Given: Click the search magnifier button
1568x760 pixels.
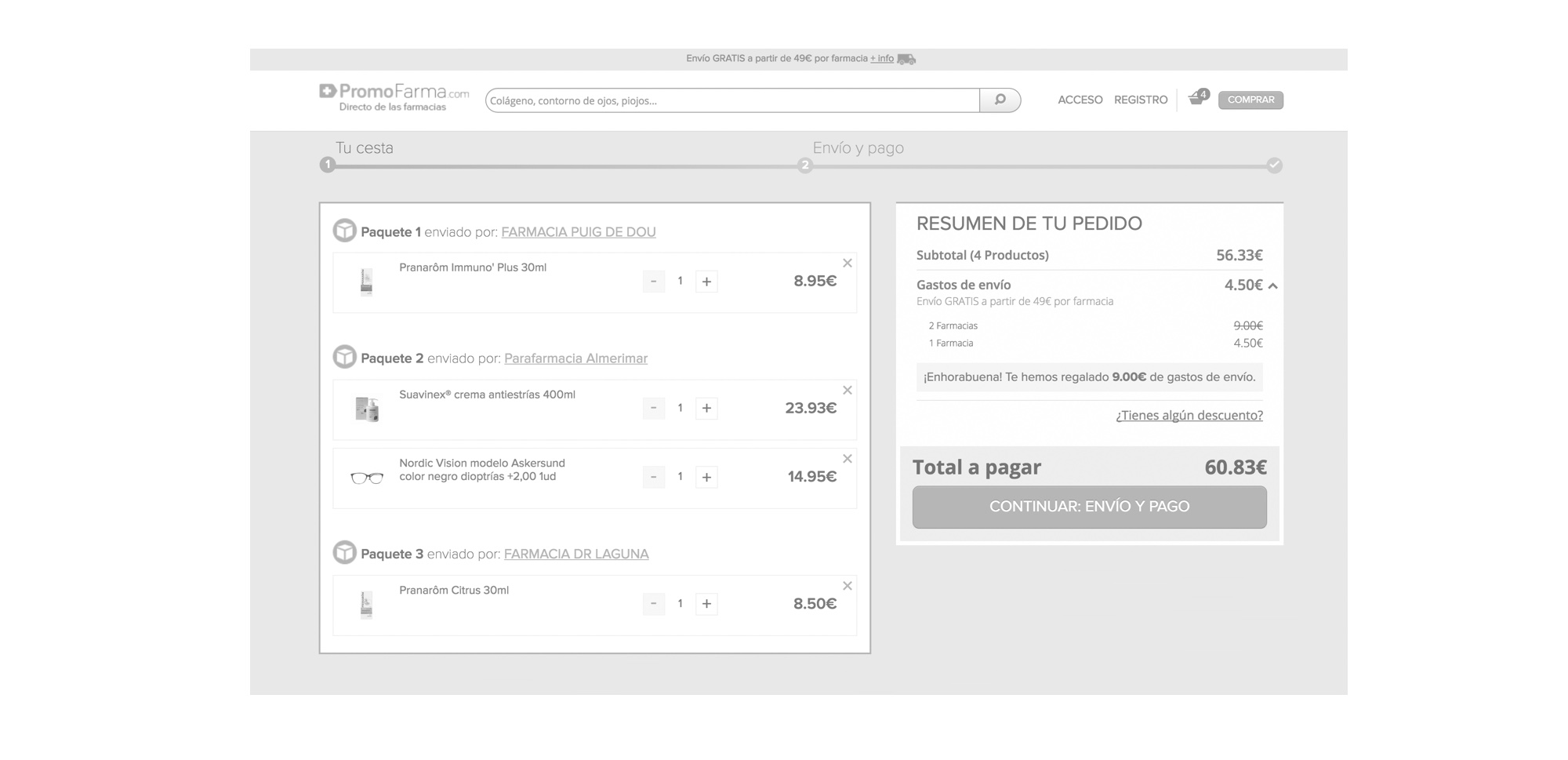Looking at the screenshot, I should point(1000,100).
